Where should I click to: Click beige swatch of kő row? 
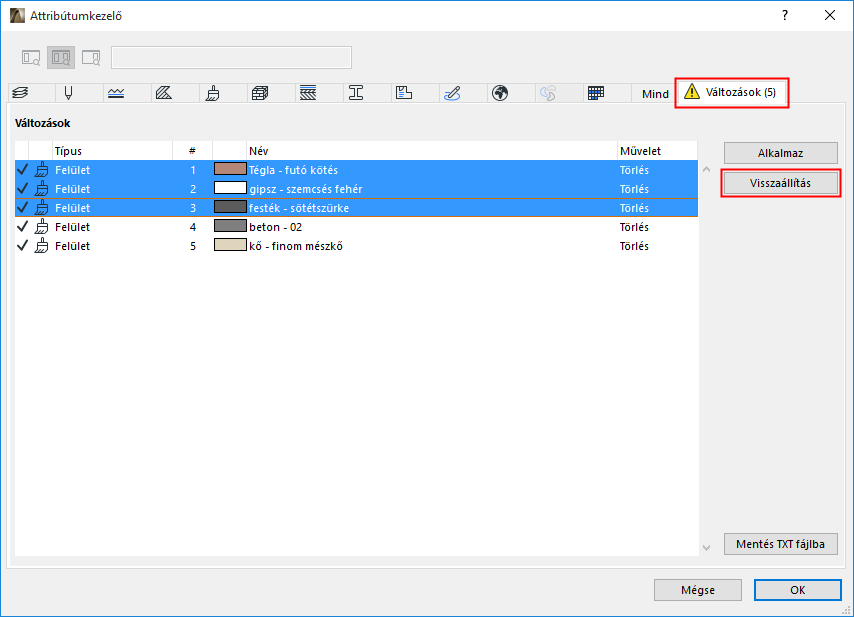(230, 245)
